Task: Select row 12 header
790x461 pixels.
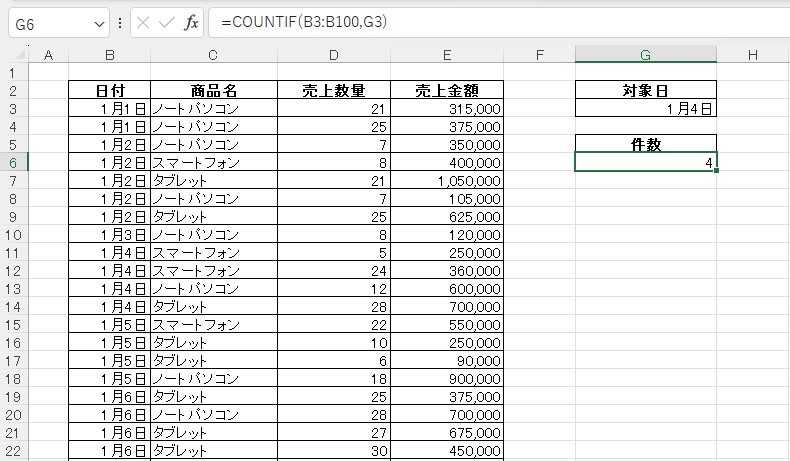Action: [x=14, y=271]
